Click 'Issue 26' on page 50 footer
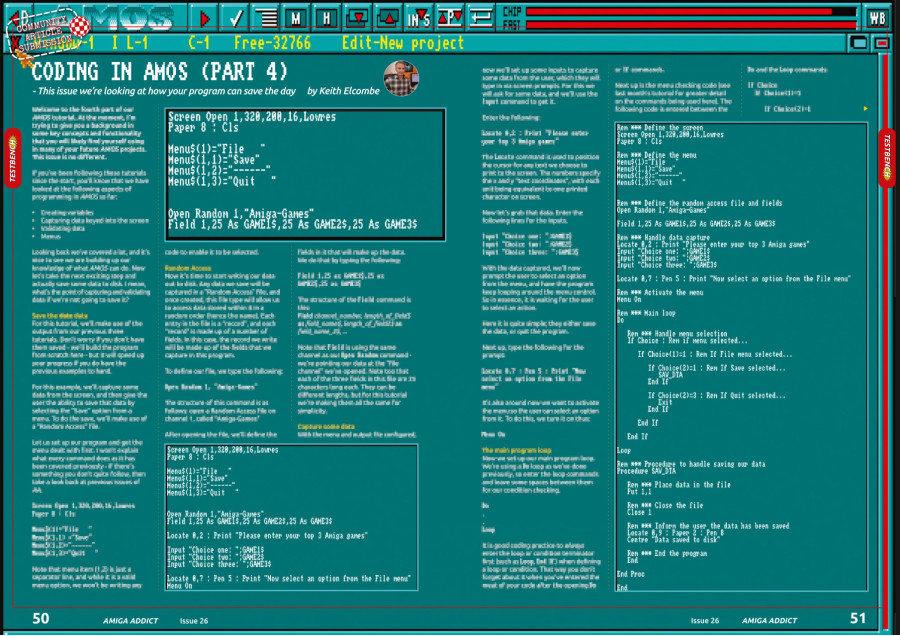Screen dimensions: 900x636 click(194, 621)
